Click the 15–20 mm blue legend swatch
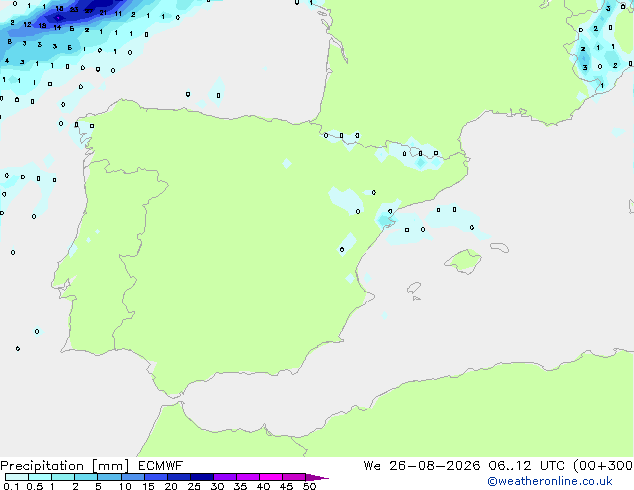 [155, 477]
